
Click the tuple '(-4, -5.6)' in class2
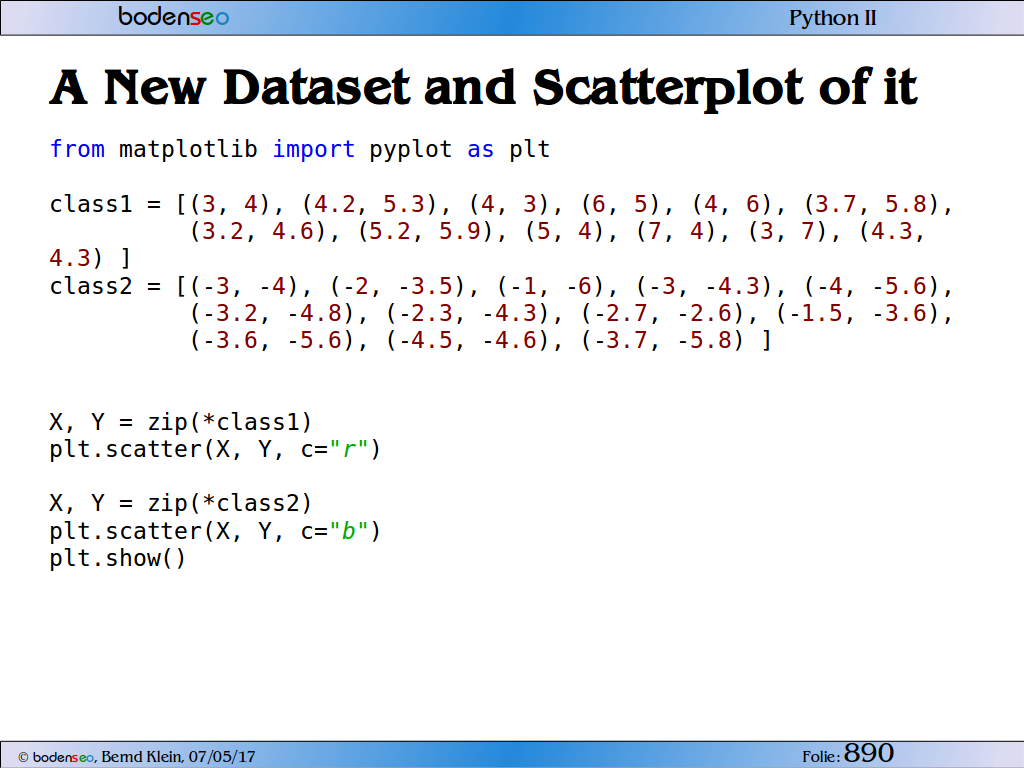tap(871, 286)
